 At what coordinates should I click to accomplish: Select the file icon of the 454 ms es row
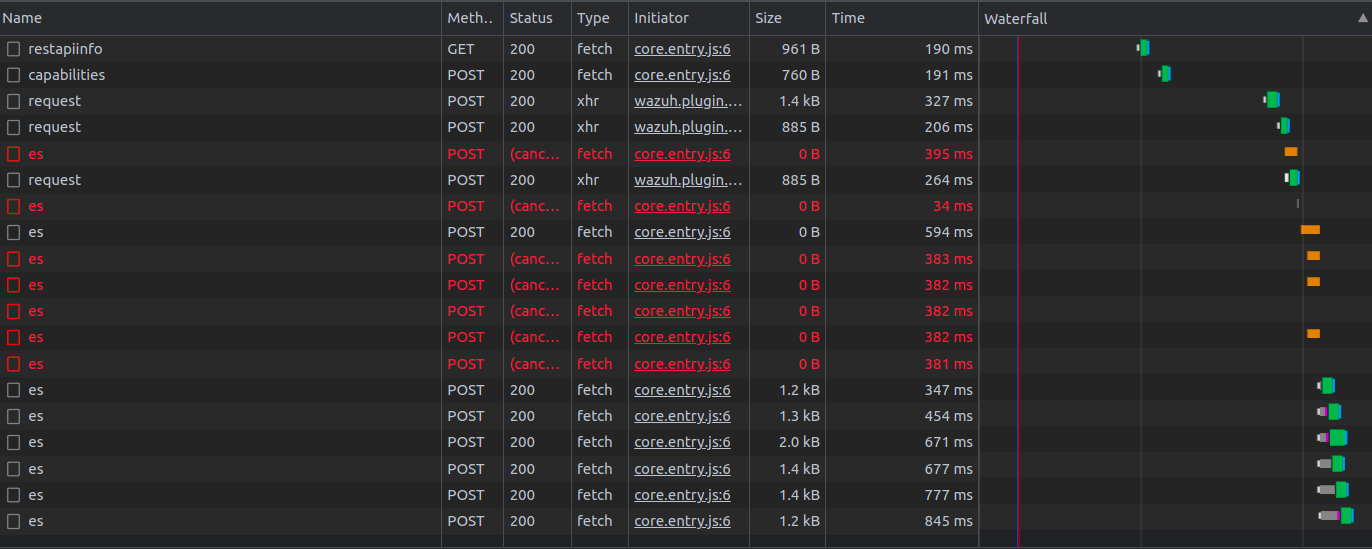click(13, 416)
